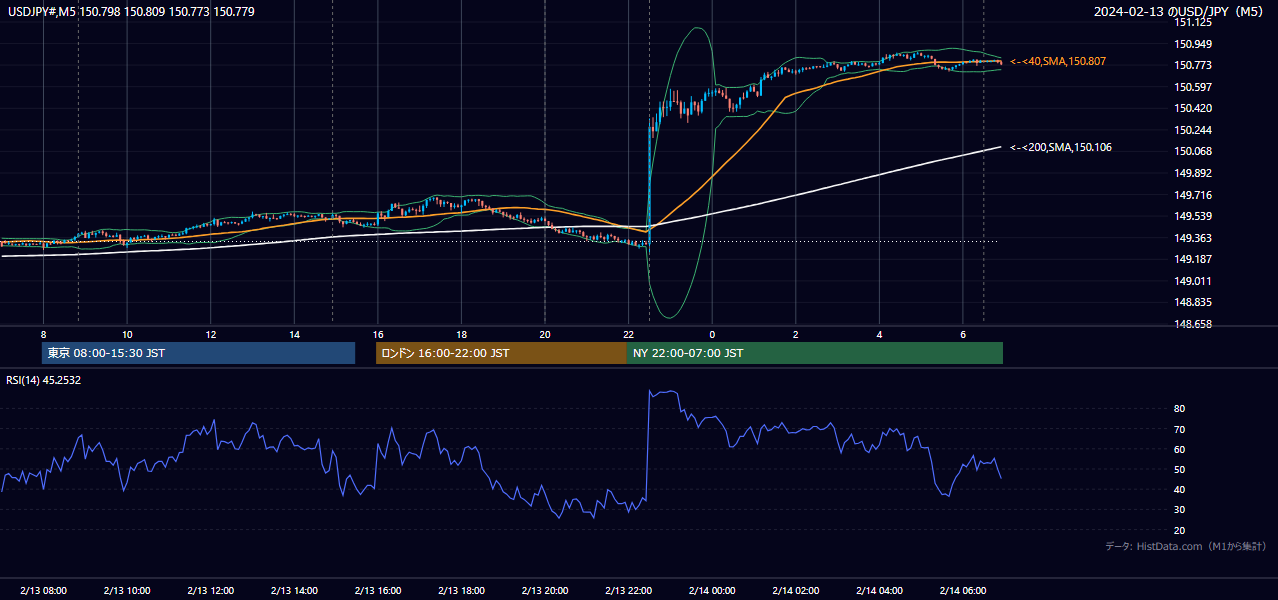This screenshot has height=600, width=1278.
Task: Click the bottom time label 2/13 18:00
Action: pos(461,591)
